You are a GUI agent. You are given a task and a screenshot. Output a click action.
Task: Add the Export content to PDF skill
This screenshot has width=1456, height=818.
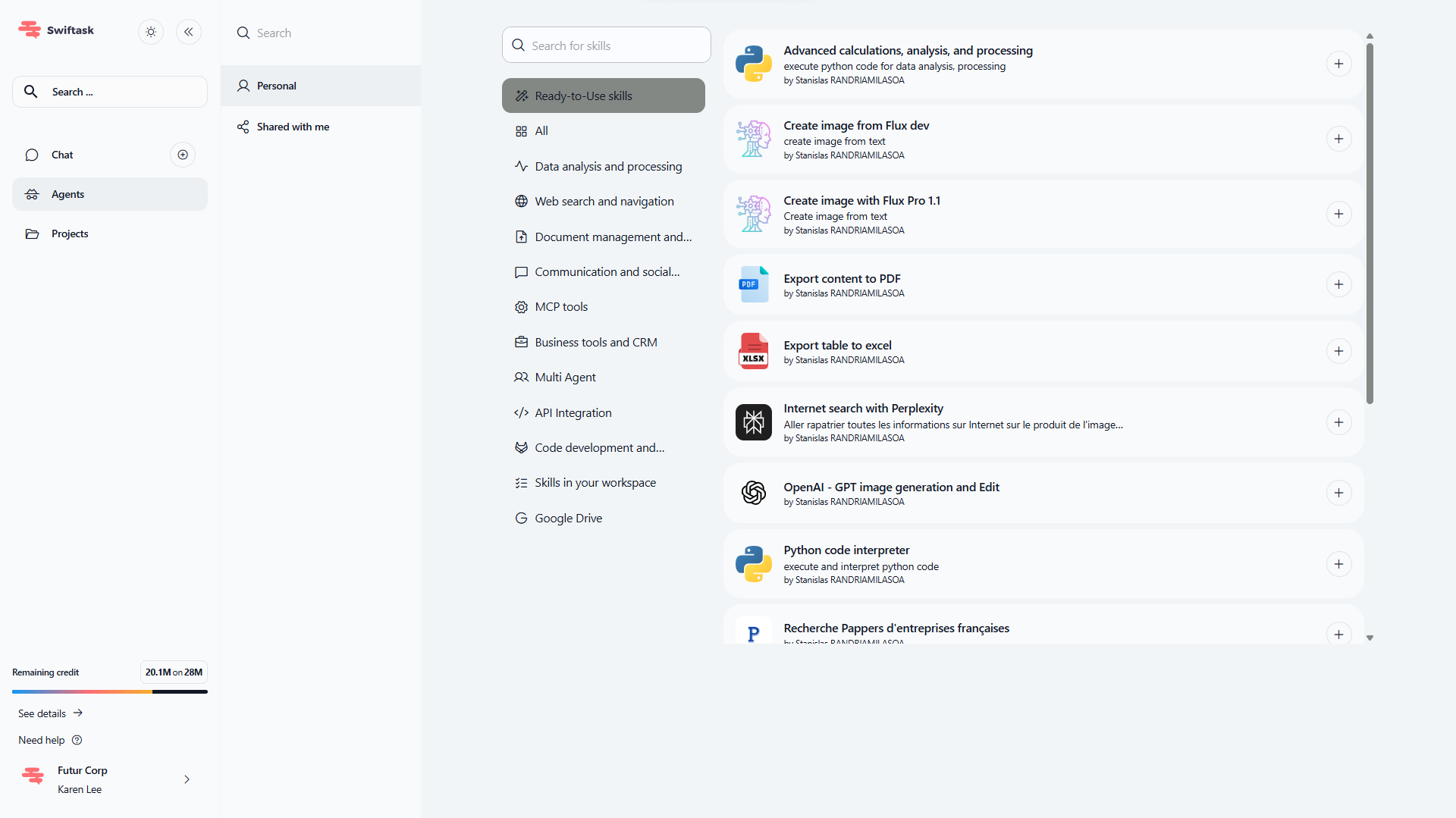point(1338,284)
